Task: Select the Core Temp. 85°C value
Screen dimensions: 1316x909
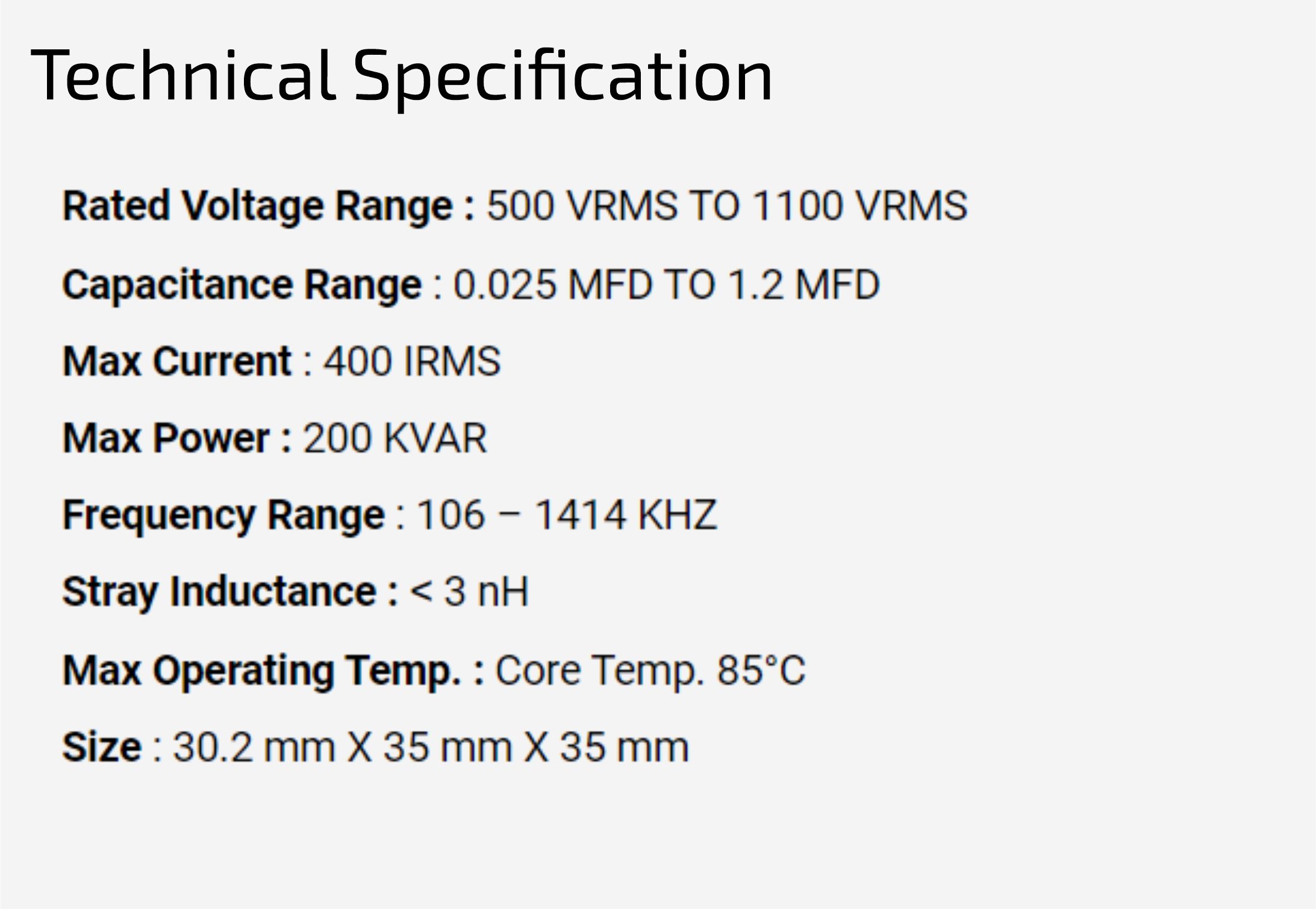Action: coord(650,671)
